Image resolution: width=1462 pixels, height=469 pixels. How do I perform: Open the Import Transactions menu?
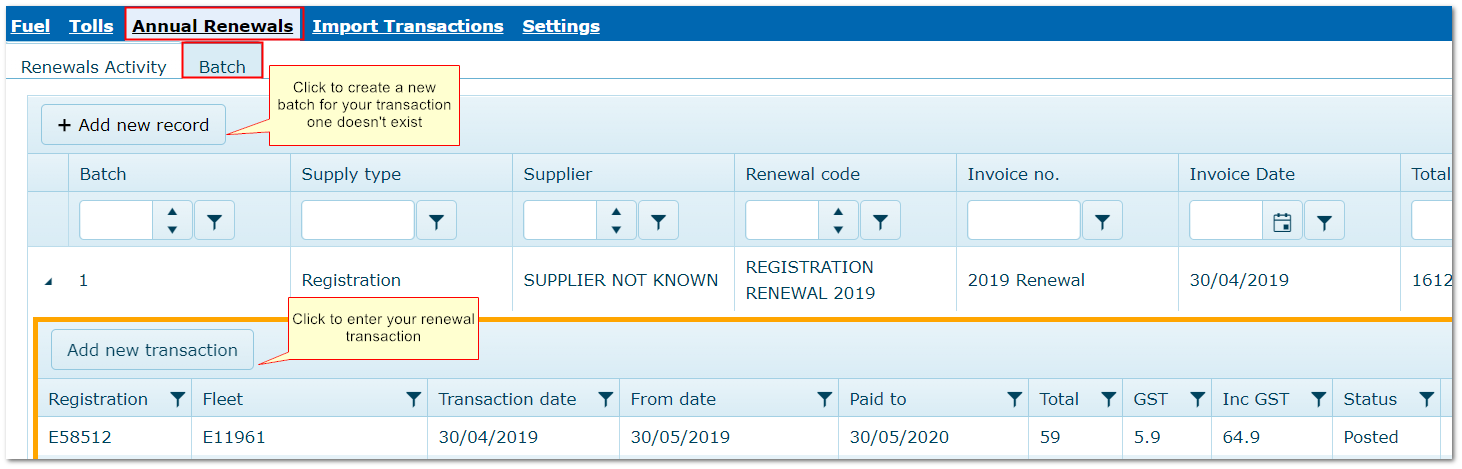(x=407, y=26)
